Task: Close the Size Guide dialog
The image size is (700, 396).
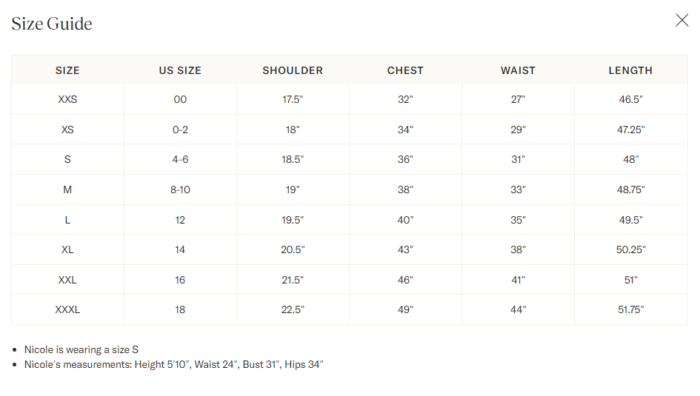Action: tap(682, 20)
